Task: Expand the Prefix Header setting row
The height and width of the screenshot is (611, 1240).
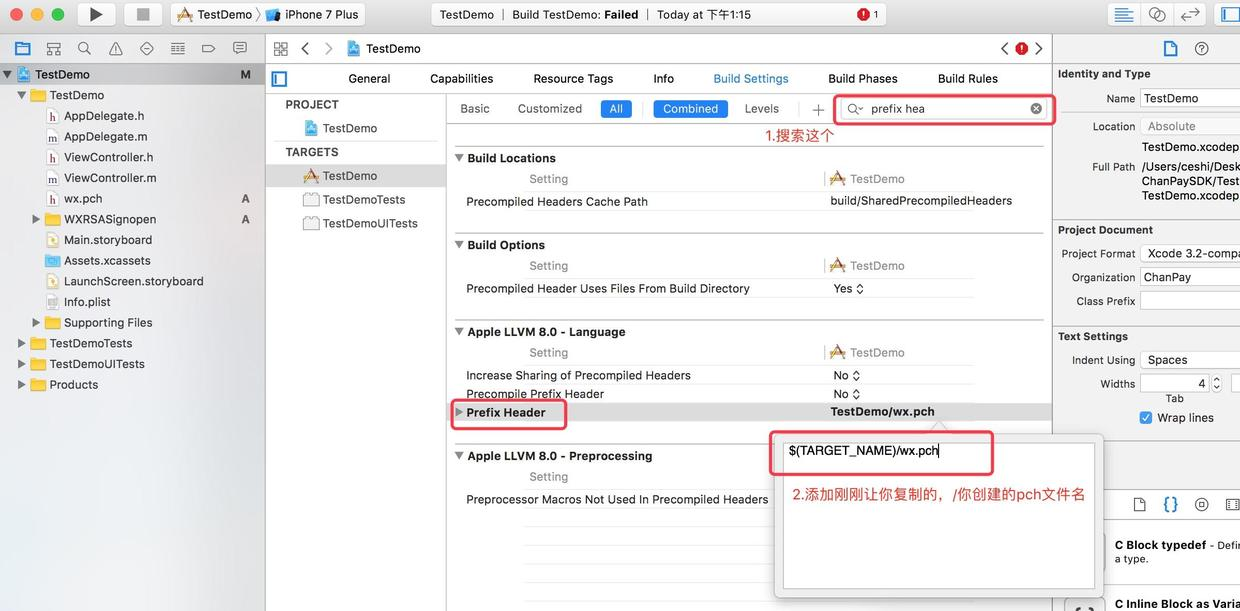Action: pos(459,412)
